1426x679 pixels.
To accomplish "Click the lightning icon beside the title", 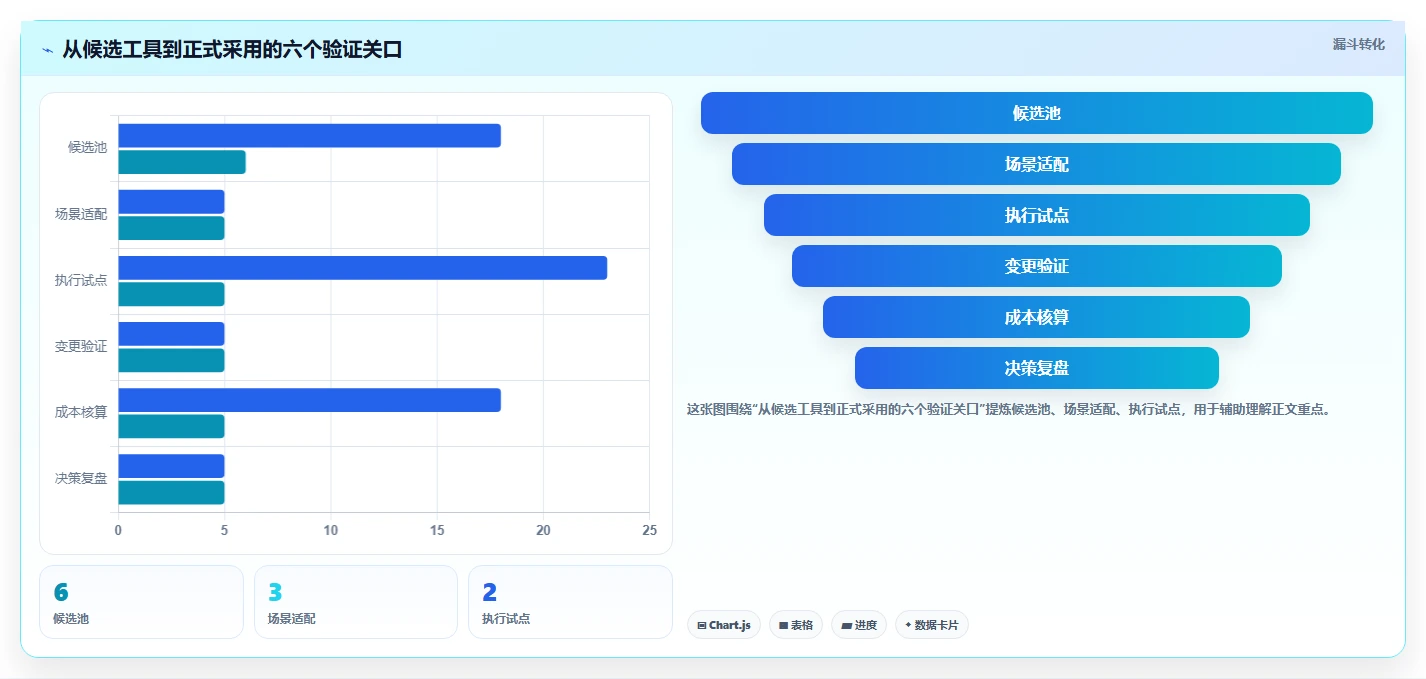I will tap(48, 50).
